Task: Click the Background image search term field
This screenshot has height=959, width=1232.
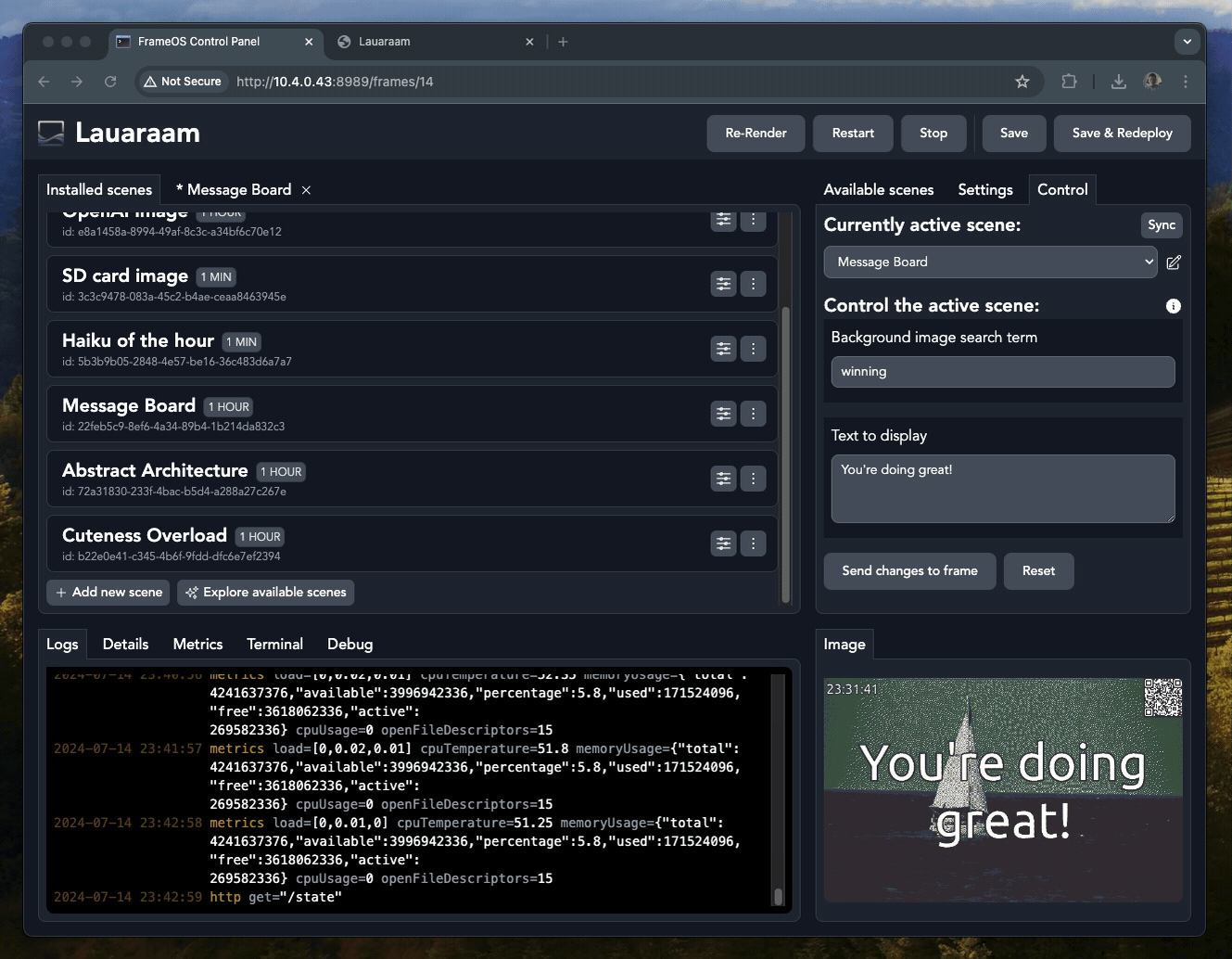Action: pyautogui.click(x=1002, y=372)
